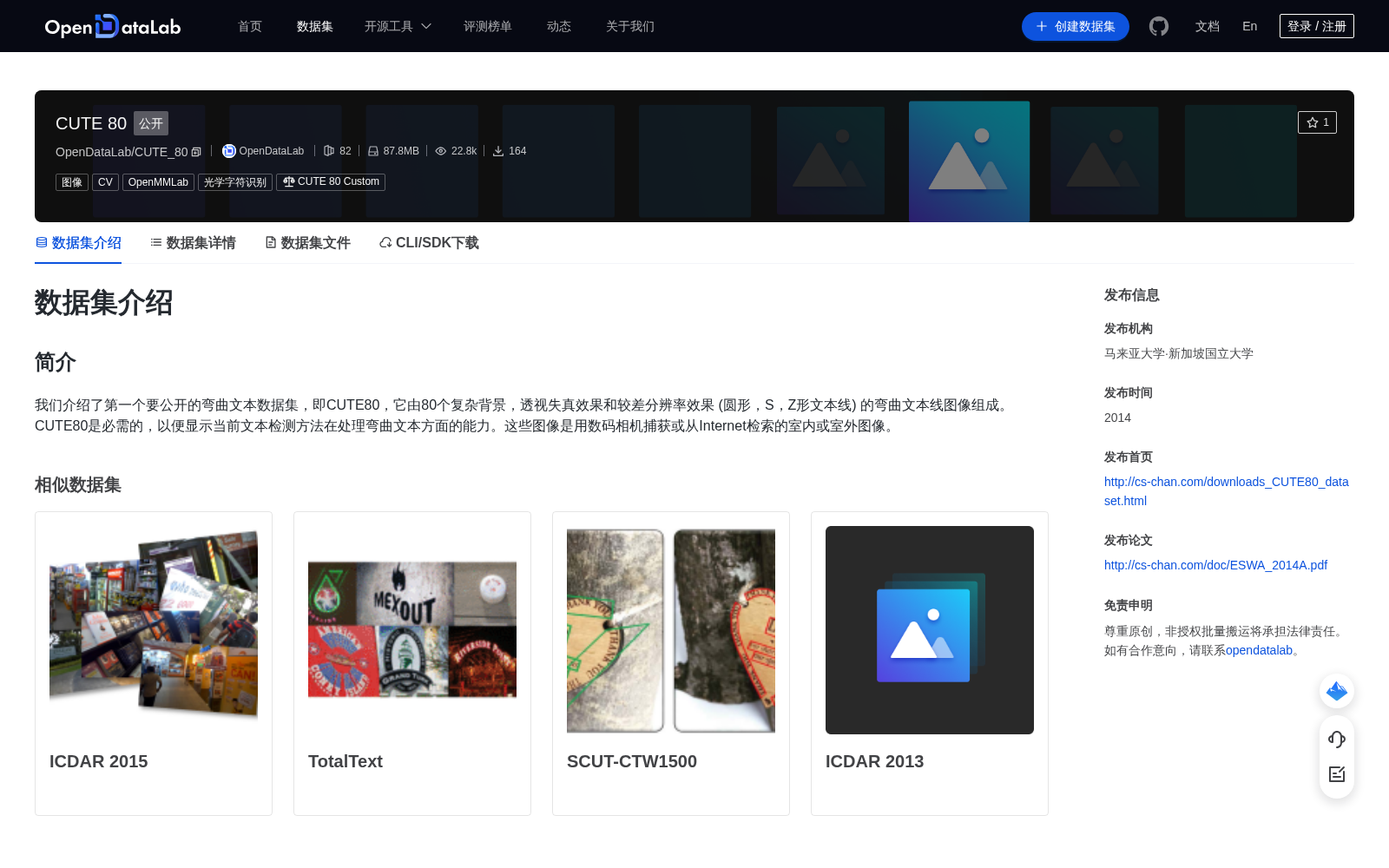Open the SCUT-CTW1500 dataset thumbnail
Screen dimensions: 1389x868
671,630
